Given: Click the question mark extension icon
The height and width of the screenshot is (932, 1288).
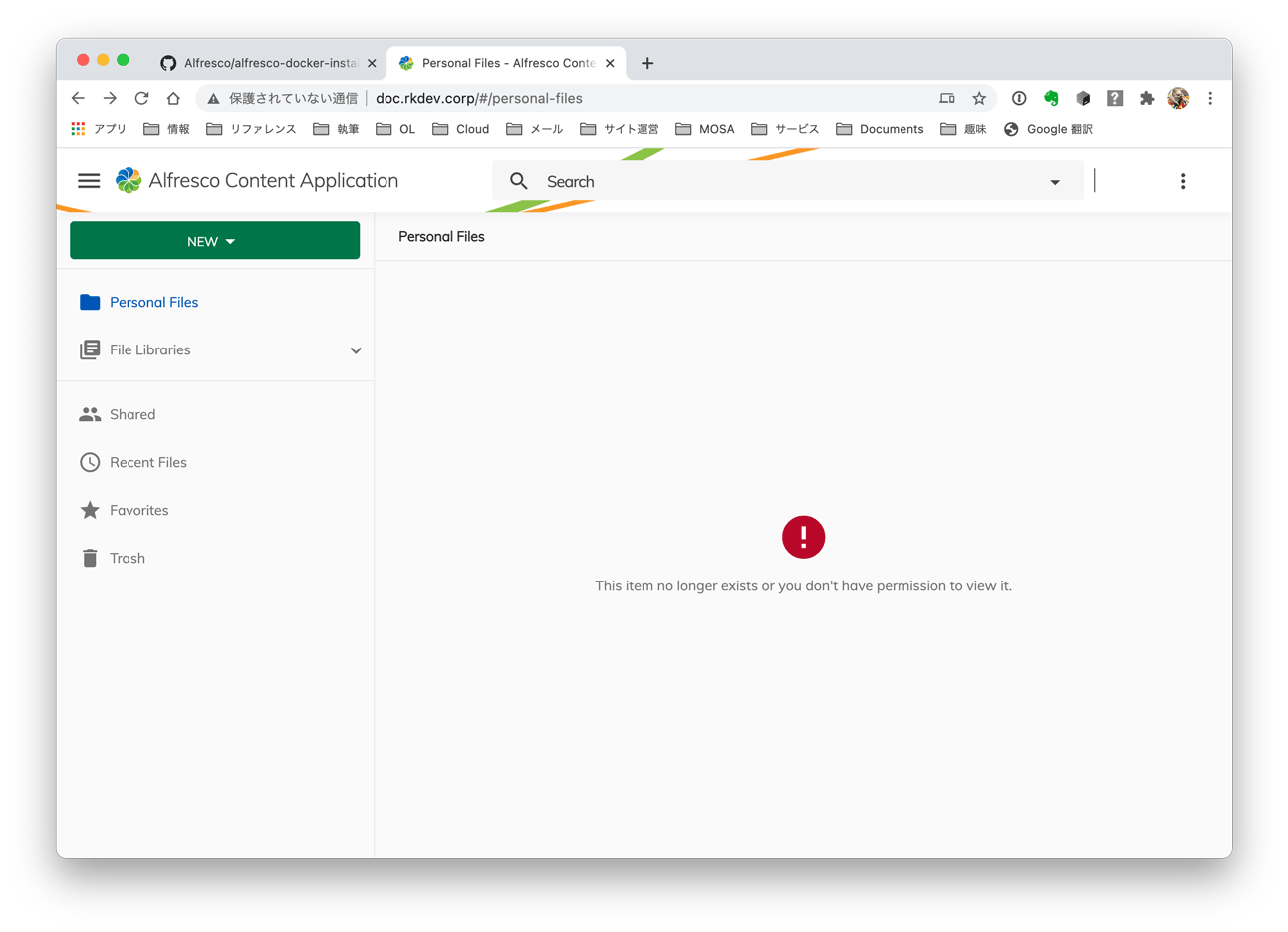Looking at the screenshot, I should 1115,98.
